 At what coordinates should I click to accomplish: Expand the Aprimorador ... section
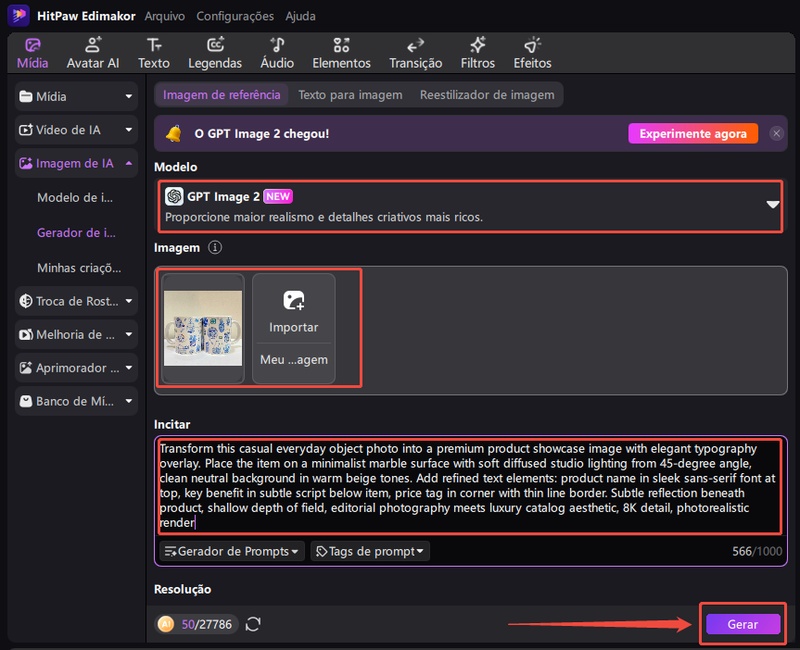pos(76,368)
